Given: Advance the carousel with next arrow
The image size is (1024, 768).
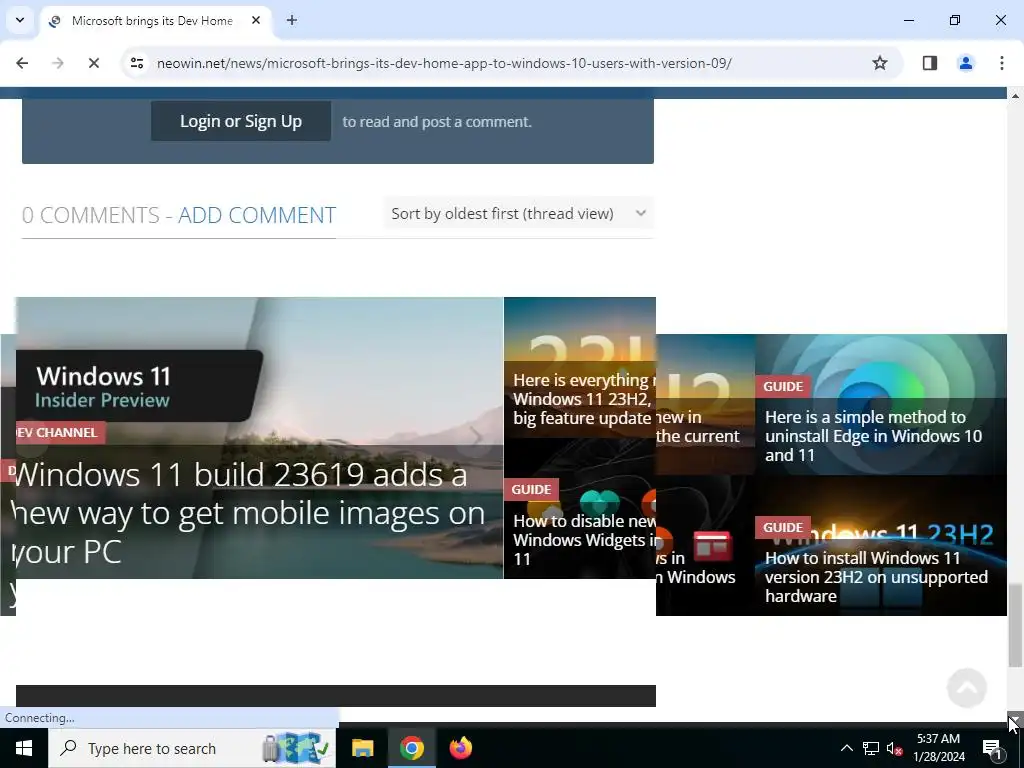Looking at the screenshot, I should [476, 436].
